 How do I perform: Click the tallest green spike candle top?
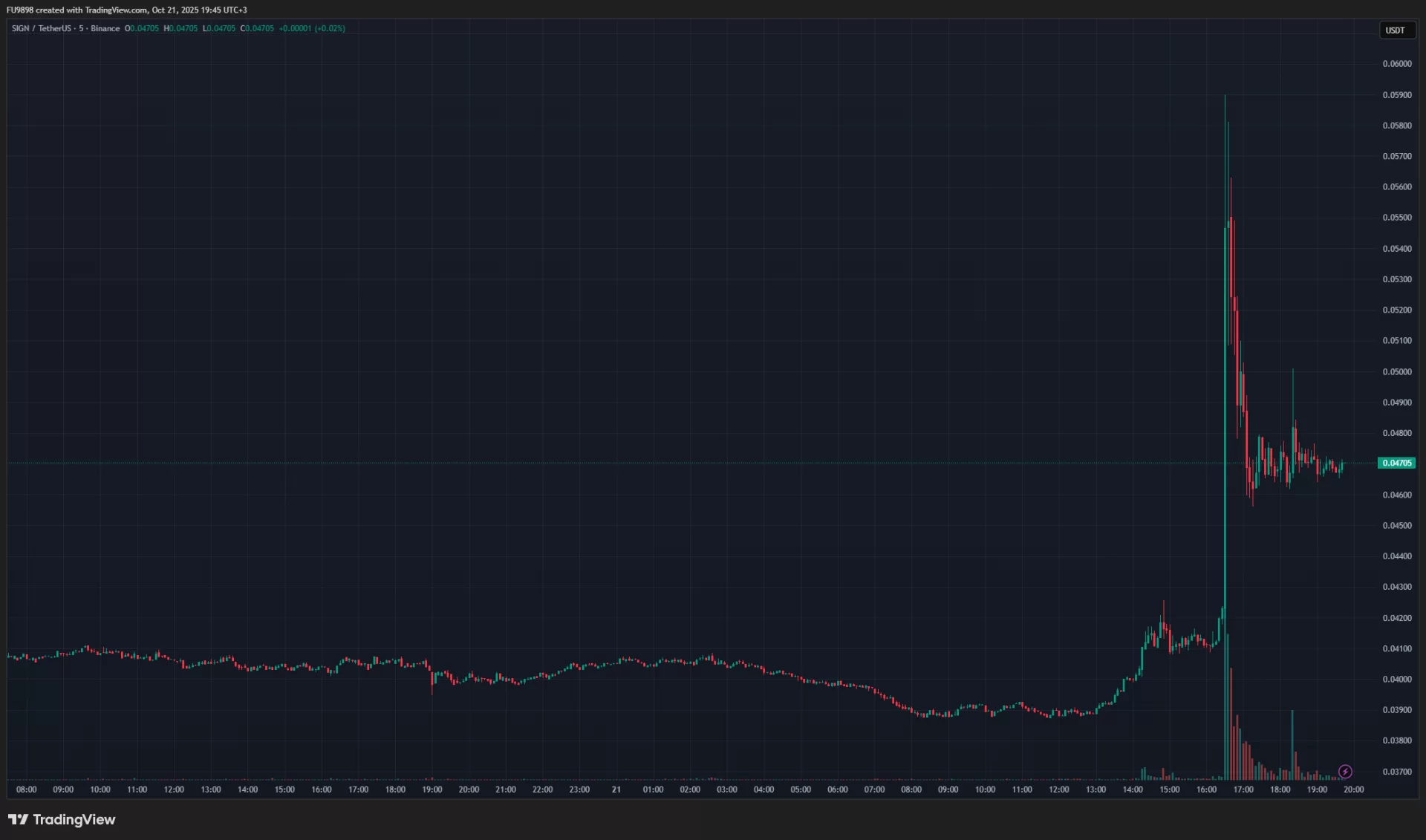click(x=1225, y=97)
